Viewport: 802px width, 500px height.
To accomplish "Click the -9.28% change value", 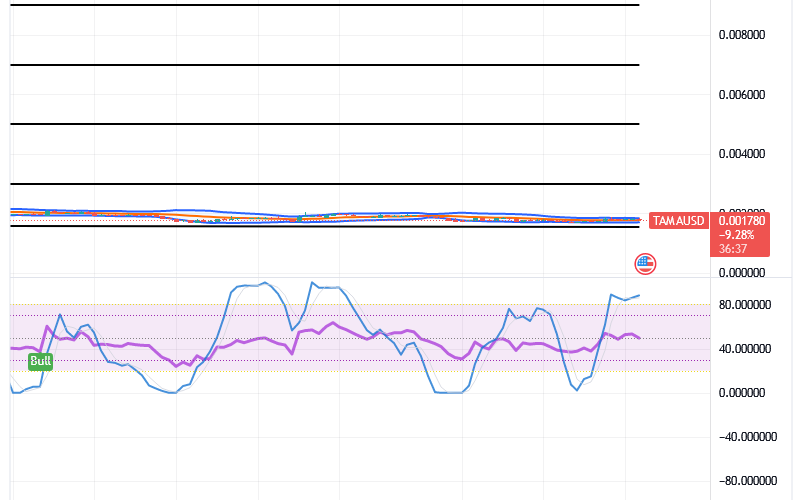I will (x=737, y=235).
